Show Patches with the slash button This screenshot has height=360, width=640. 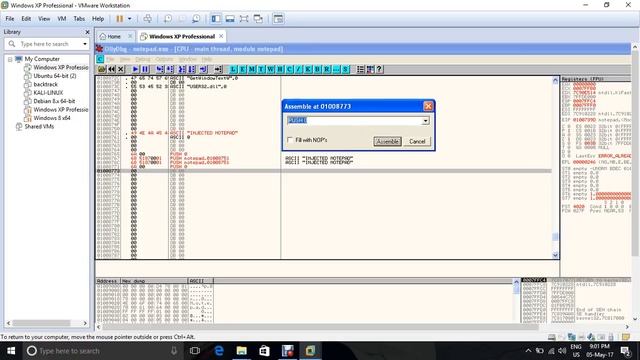click(x=299, y=69)
